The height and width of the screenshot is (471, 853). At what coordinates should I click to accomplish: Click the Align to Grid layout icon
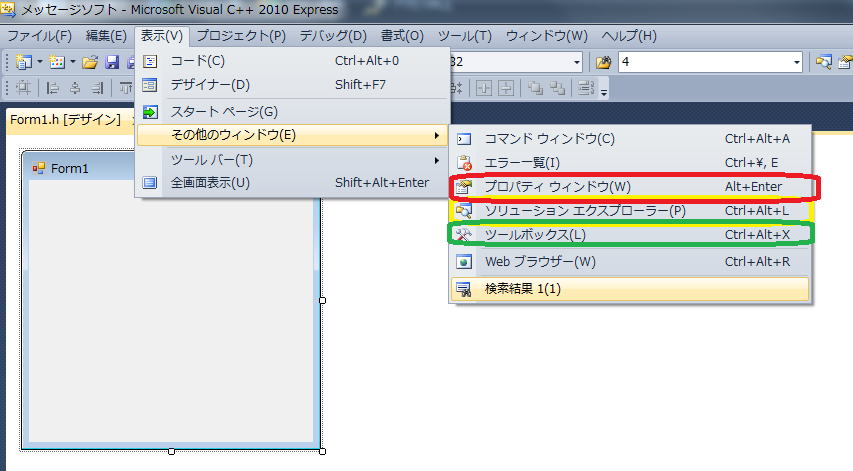tap(23, 88)
